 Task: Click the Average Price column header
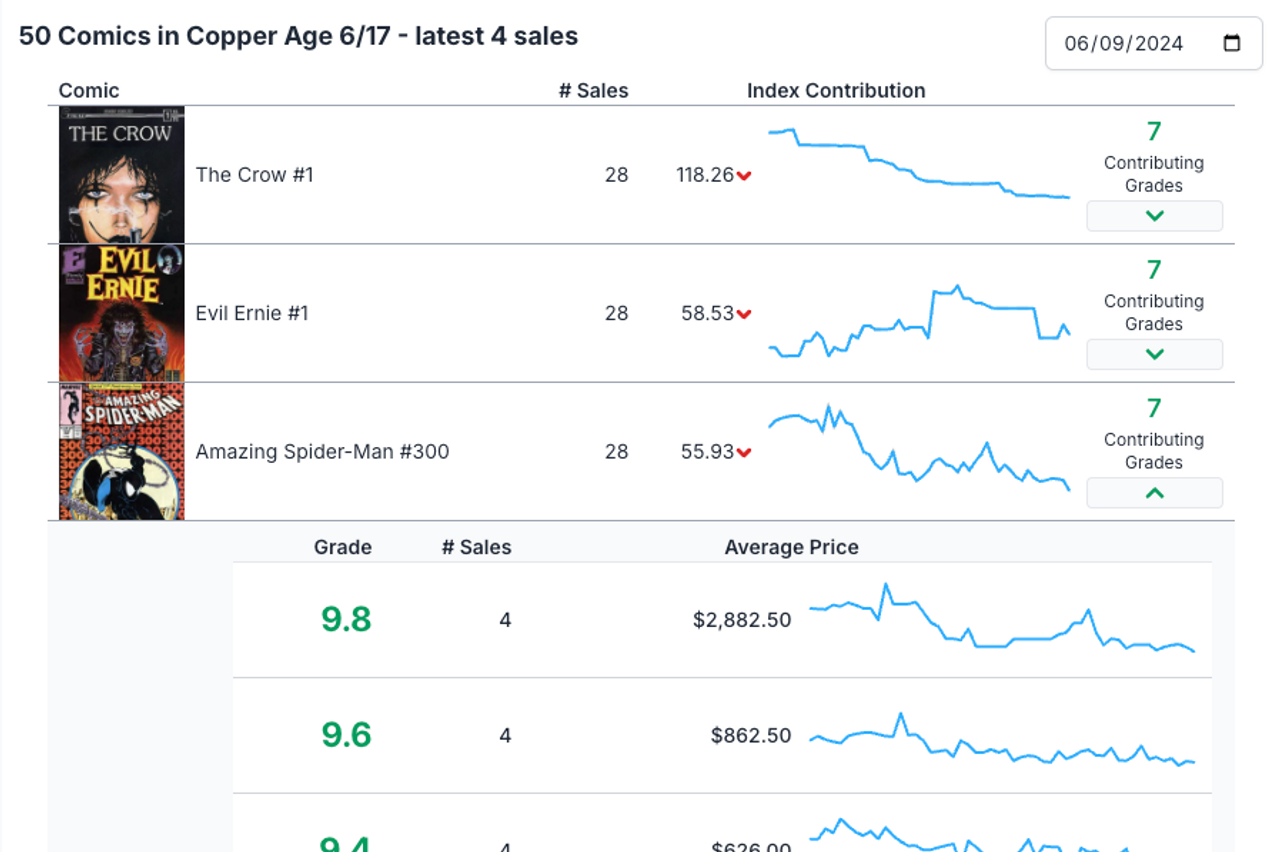[792, 548]
